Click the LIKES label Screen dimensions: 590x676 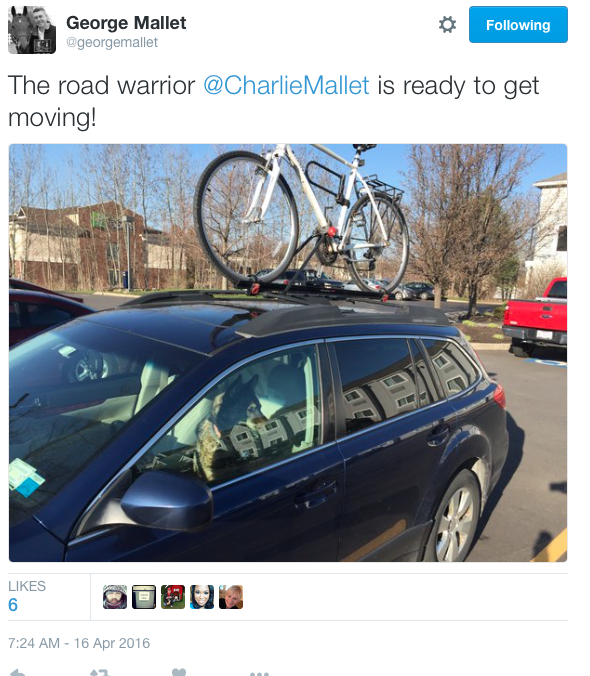27,586
